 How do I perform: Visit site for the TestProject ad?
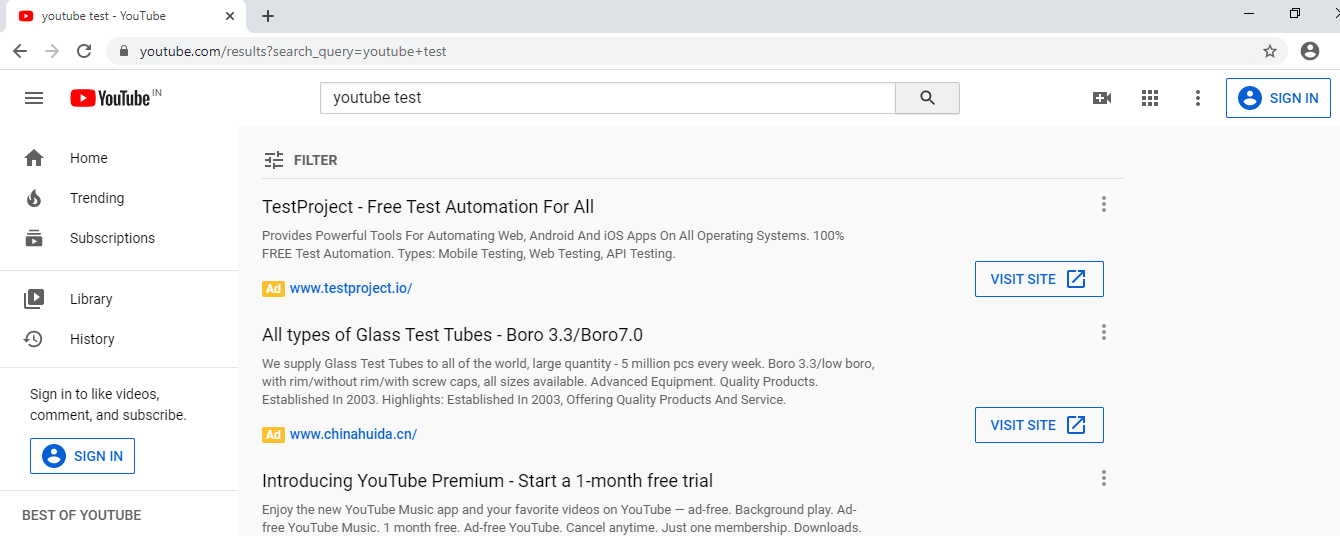coord(1039,279)
